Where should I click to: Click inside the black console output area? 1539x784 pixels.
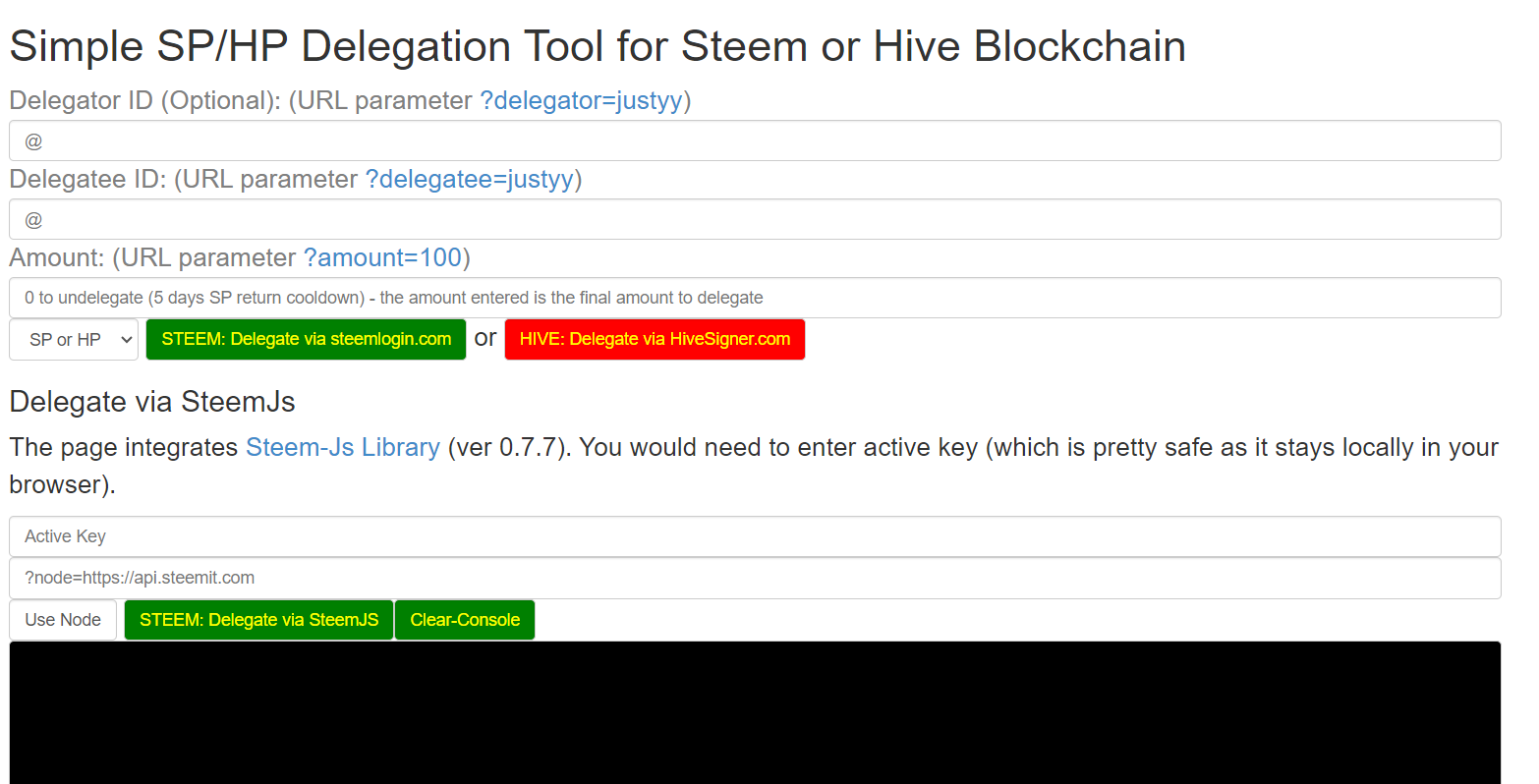(755, 712)
